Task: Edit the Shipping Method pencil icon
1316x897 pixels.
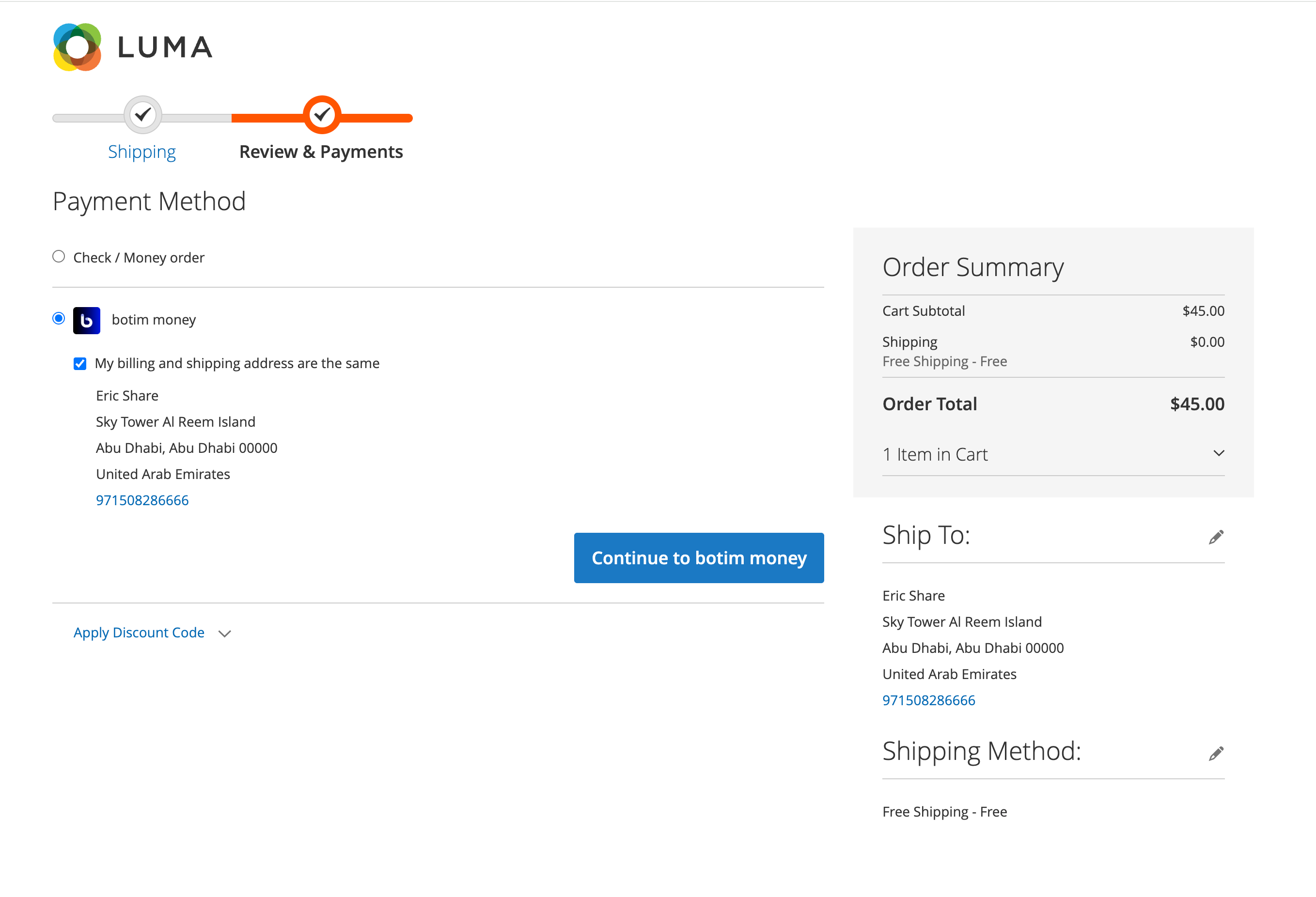Action: click(1216, 753)
